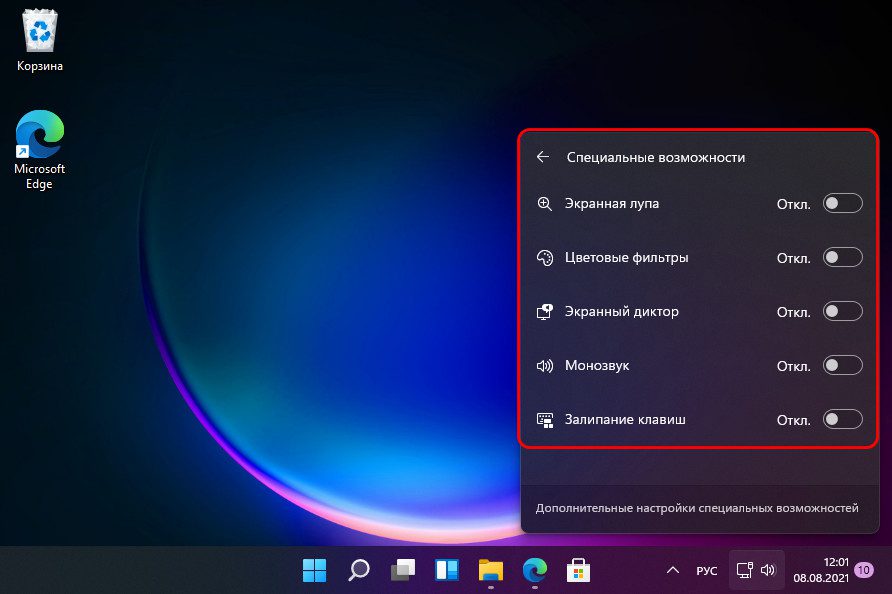
Task: Open the Widgets panel from taskbar
Action: click(447, 570)
